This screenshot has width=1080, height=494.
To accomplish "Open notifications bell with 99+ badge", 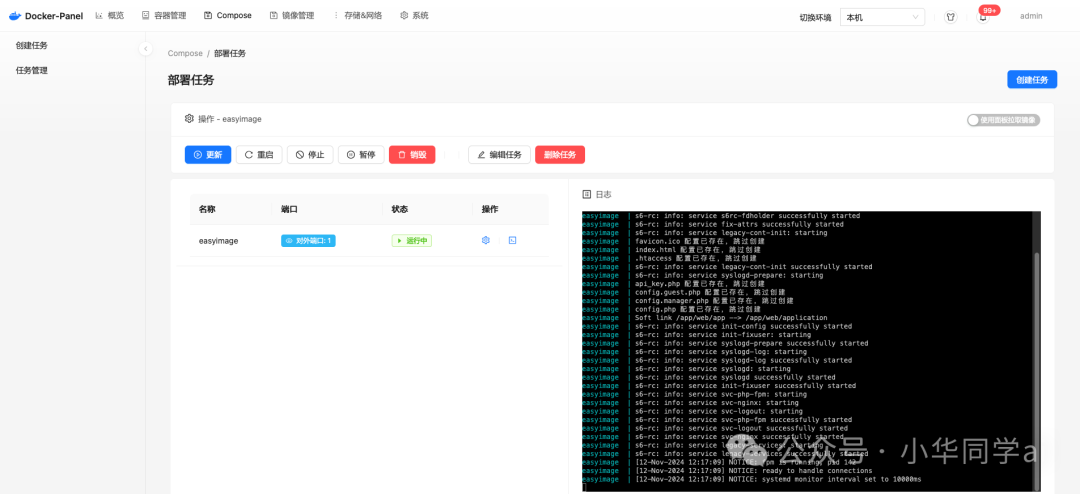I will 984,17.
